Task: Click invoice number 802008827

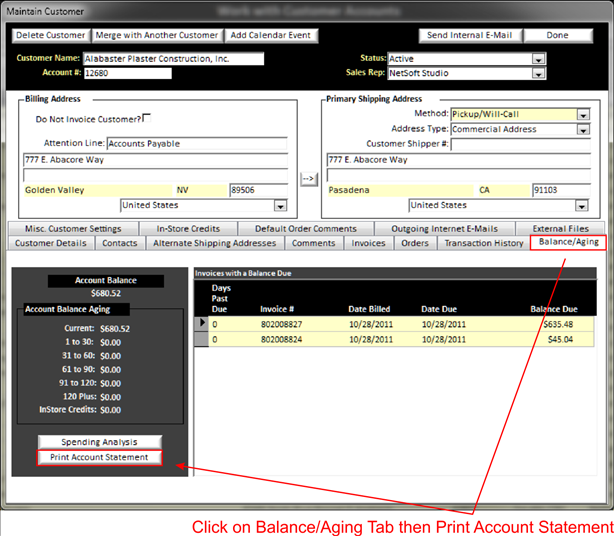Action: click(x=282, y=325)
